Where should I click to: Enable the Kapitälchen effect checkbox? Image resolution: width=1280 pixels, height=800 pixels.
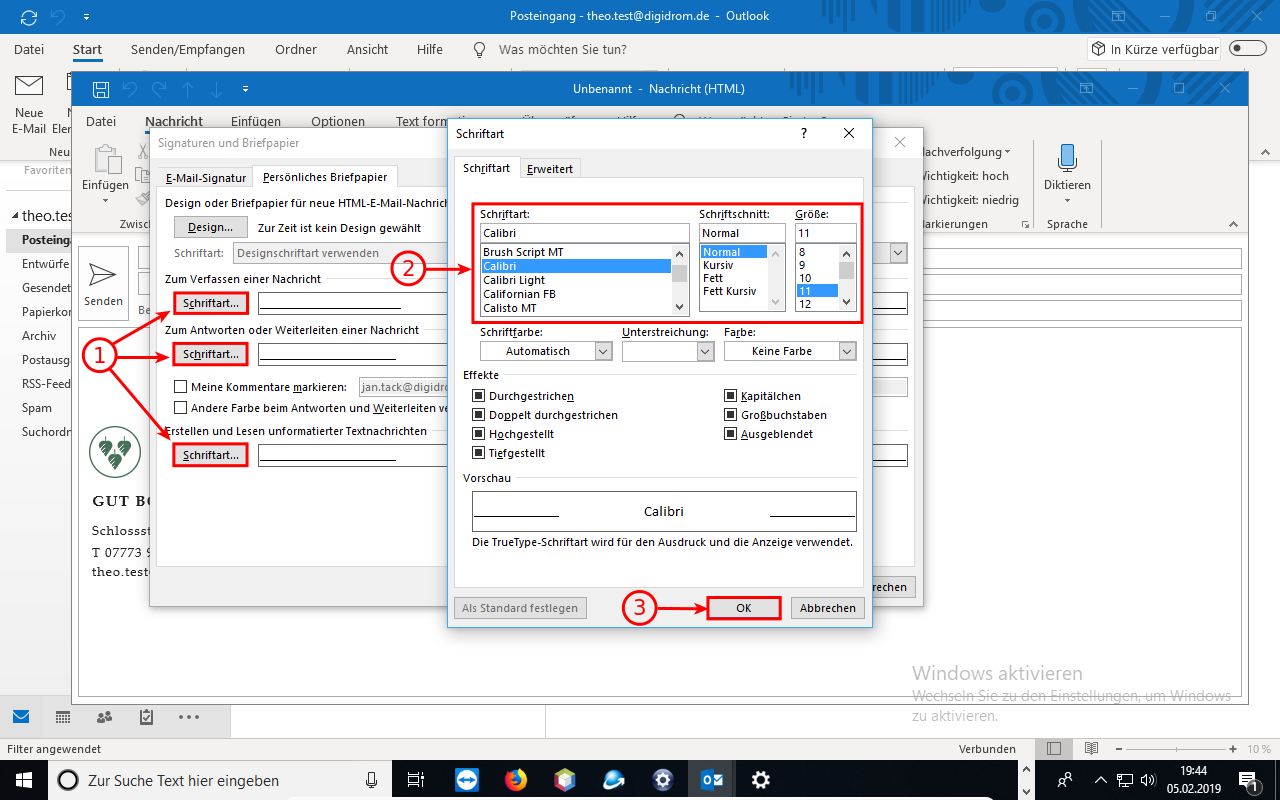point(730,397)
